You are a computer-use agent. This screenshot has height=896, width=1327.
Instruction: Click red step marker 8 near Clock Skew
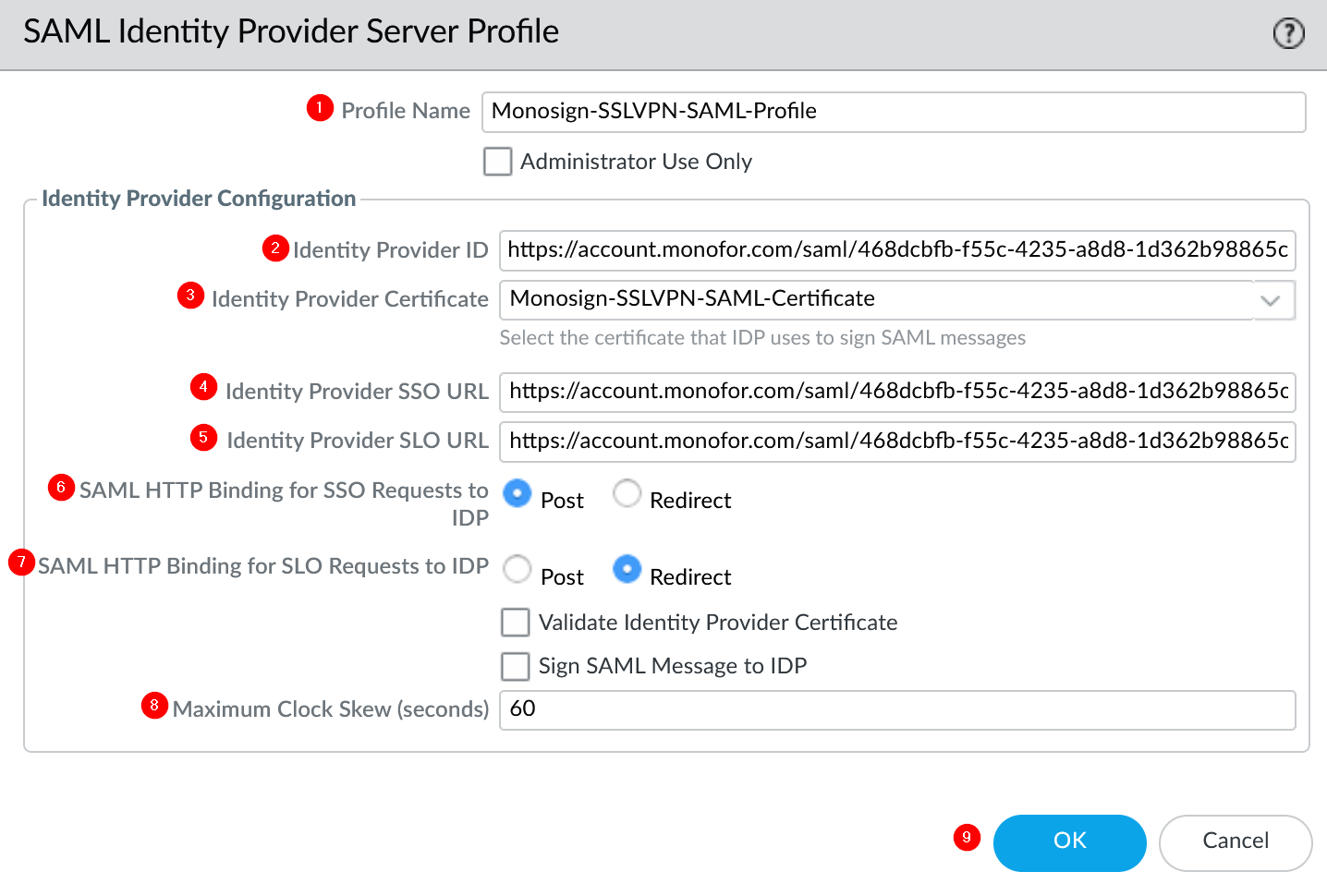[x=154, y=706]
